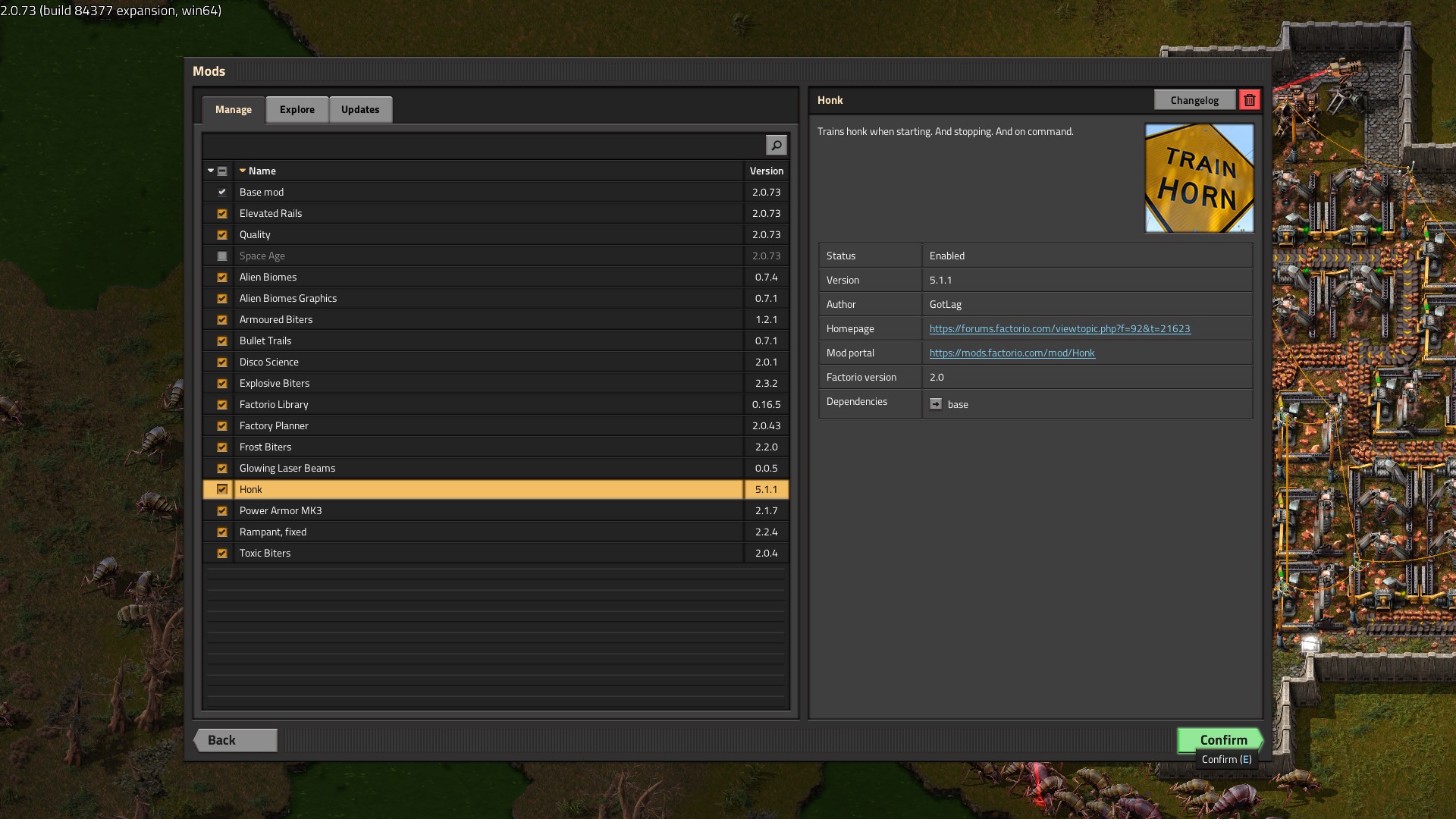
Task: Click the search magnifier icon
Action: pyautogui.click(x=776, y=145)
